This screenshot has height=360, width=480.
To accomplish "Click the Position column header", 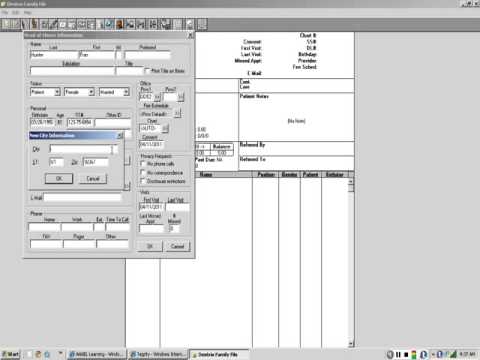I will click(x=266, y=174).
